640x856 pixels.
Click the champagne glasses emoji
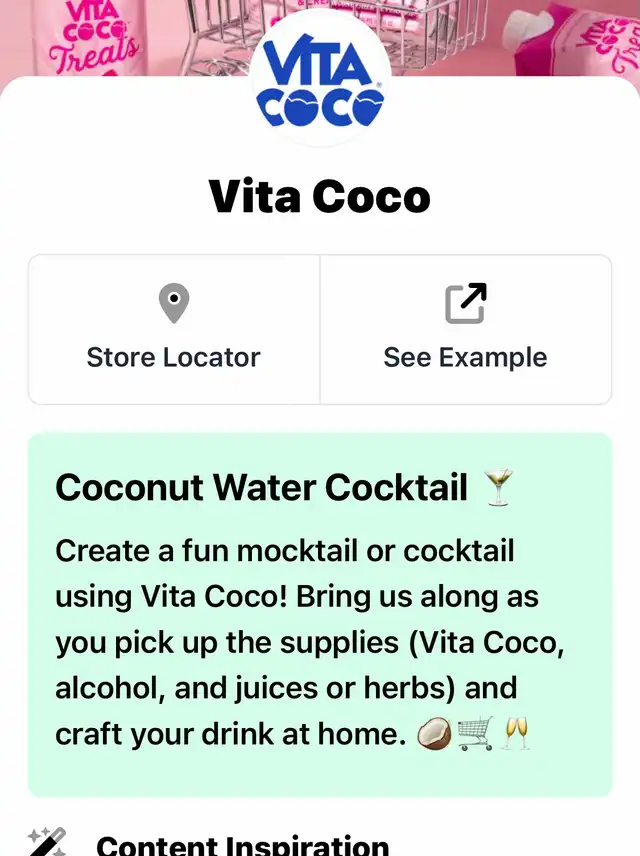pos(516,733)
